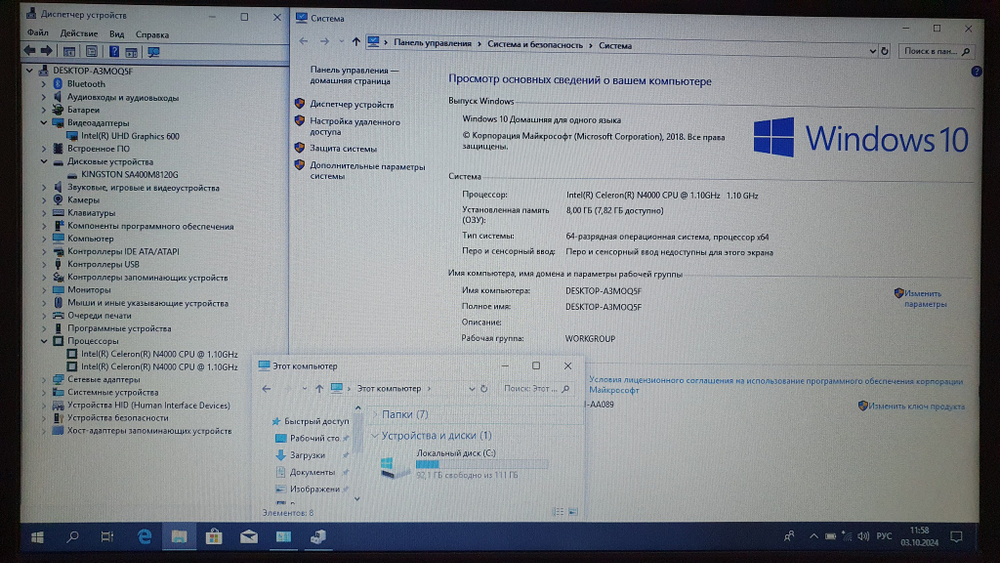The height and width of the screenshot is (563, 1000).
Task: Expand the Bluetooth device category
Action: tap(44, 84)
